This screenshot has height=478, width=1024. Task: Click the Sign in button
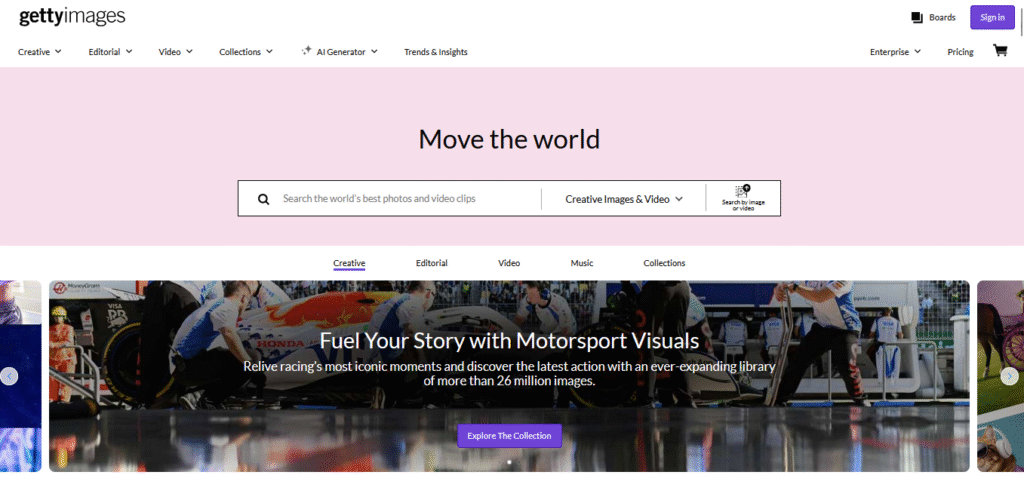coord(992,17)
